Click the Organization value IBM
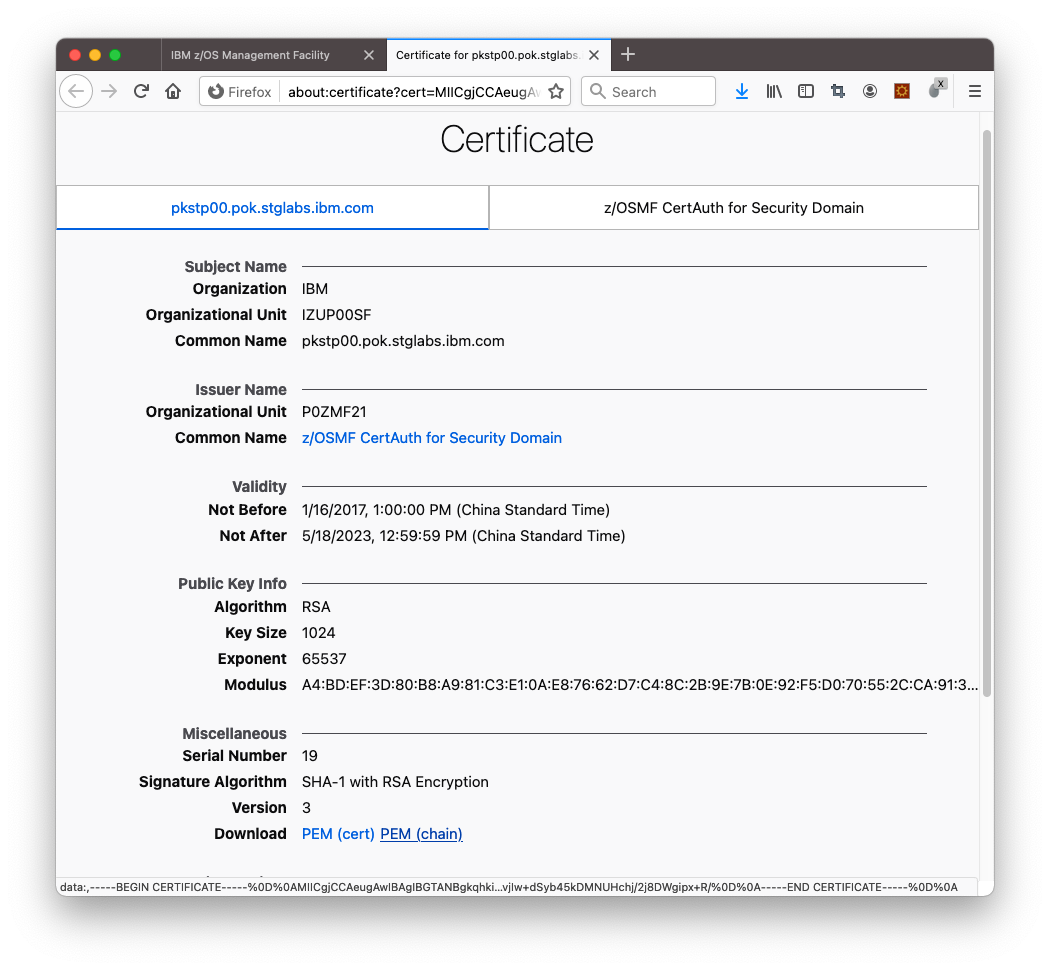 (315, 289)
